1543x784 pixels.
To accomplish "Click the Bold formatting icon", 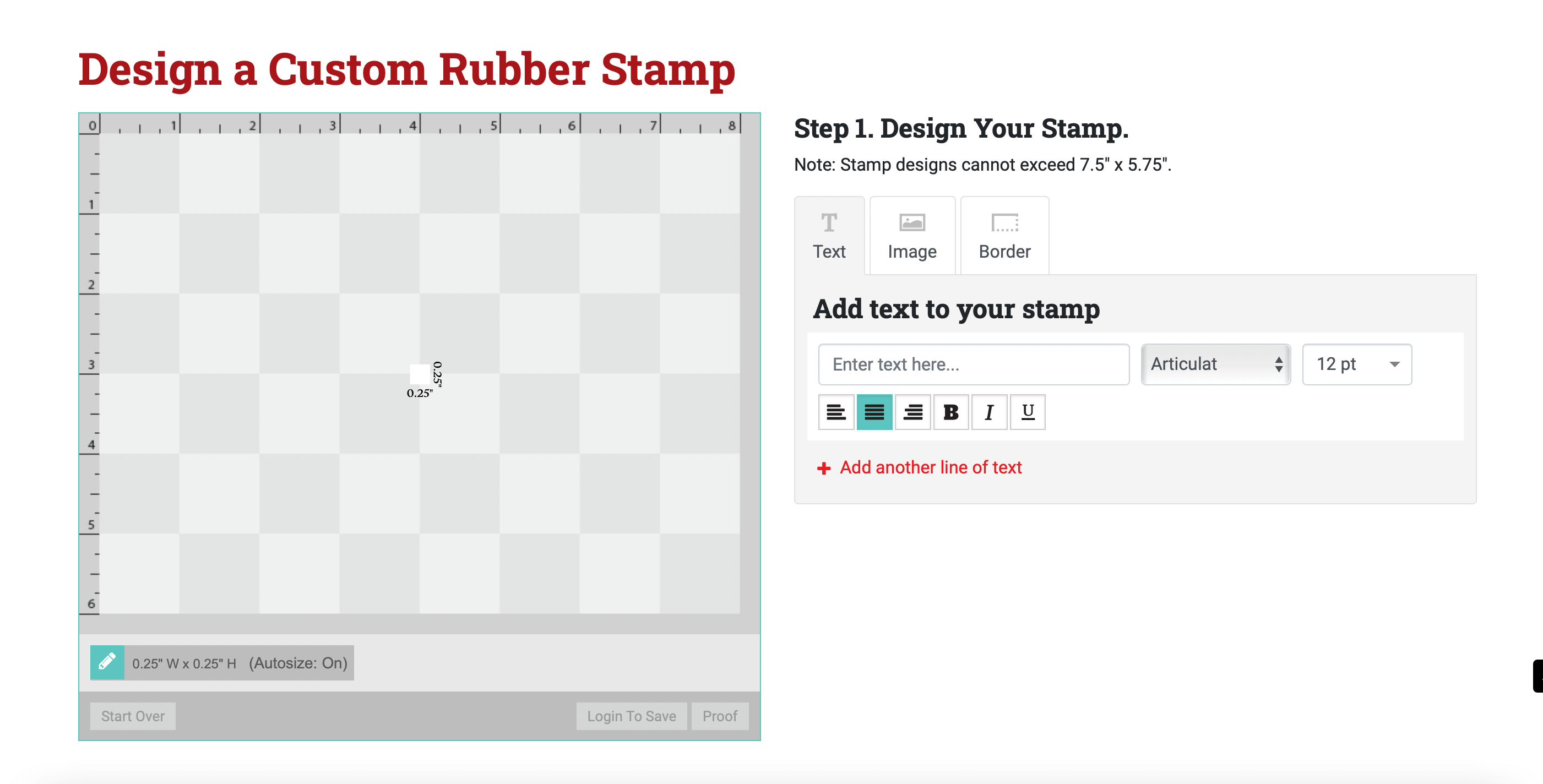I will click(949, 411).
